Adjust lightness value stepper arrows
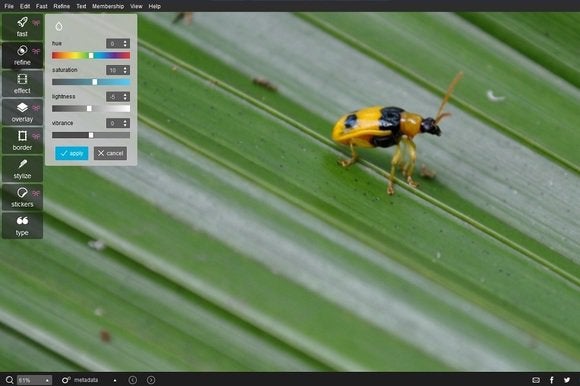The width and height of the screenshot is (580, 386). click(x=125, y=96)
